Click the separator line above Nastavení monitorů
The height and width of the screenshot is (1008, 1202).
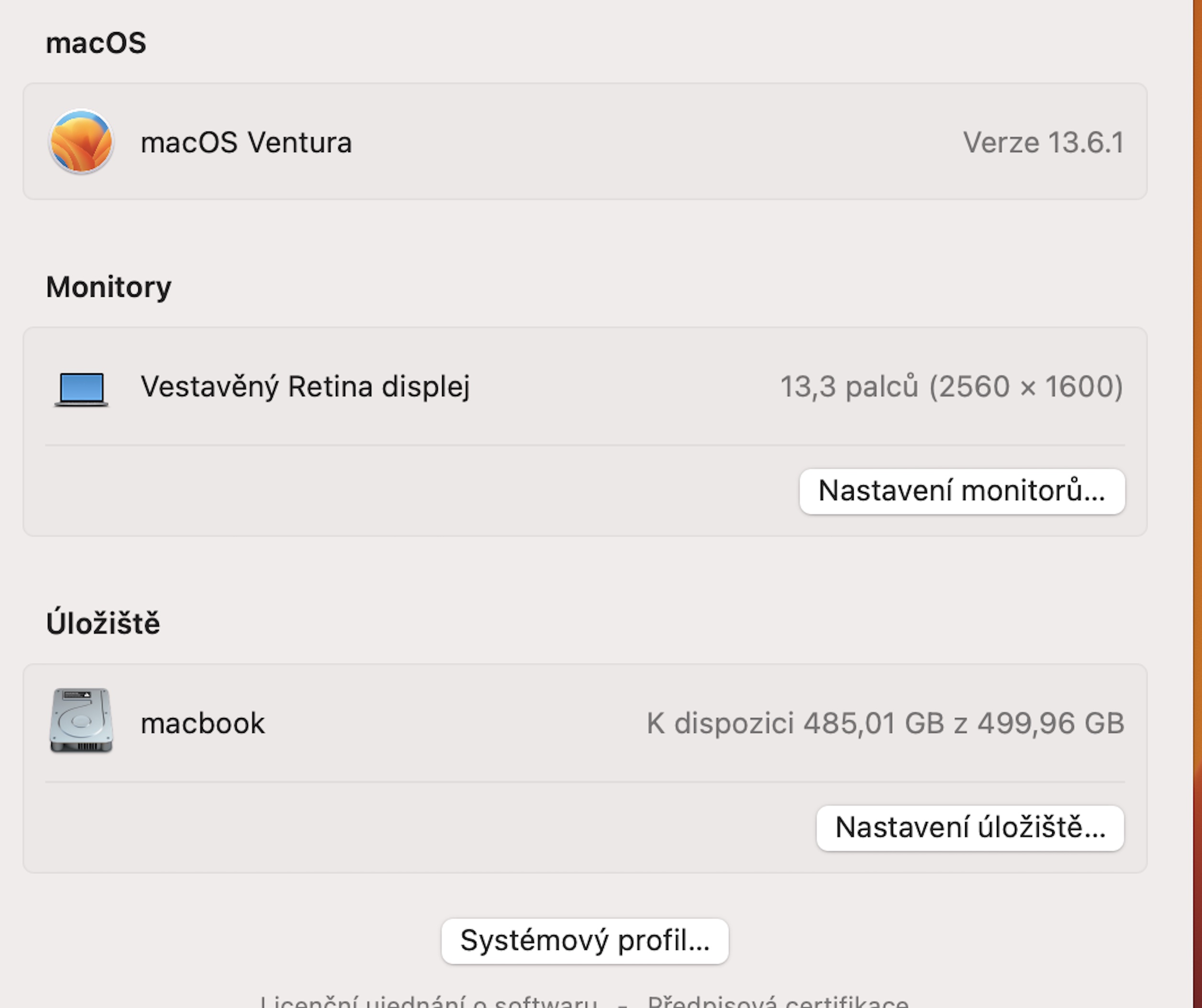584,445
